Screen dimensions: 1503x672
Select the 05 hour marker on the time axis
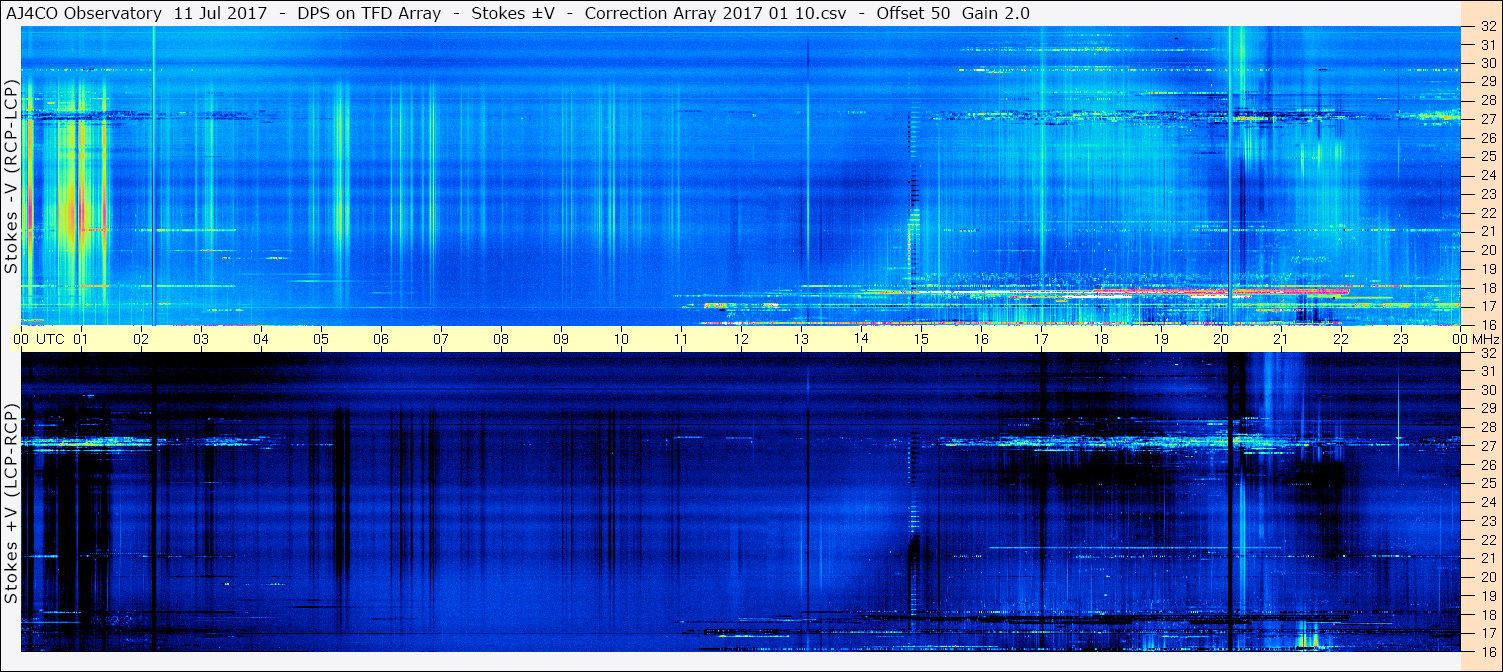(x=321, y=339)
